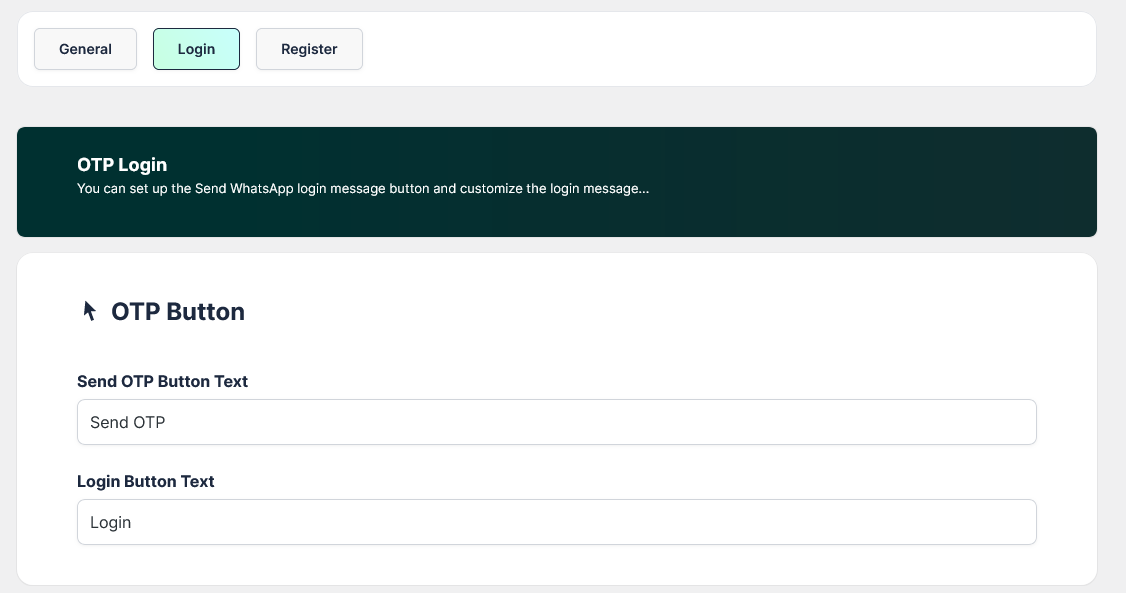Click gray background between tab bar and banner
The image size is (1126, 593).
coord(556,107)
